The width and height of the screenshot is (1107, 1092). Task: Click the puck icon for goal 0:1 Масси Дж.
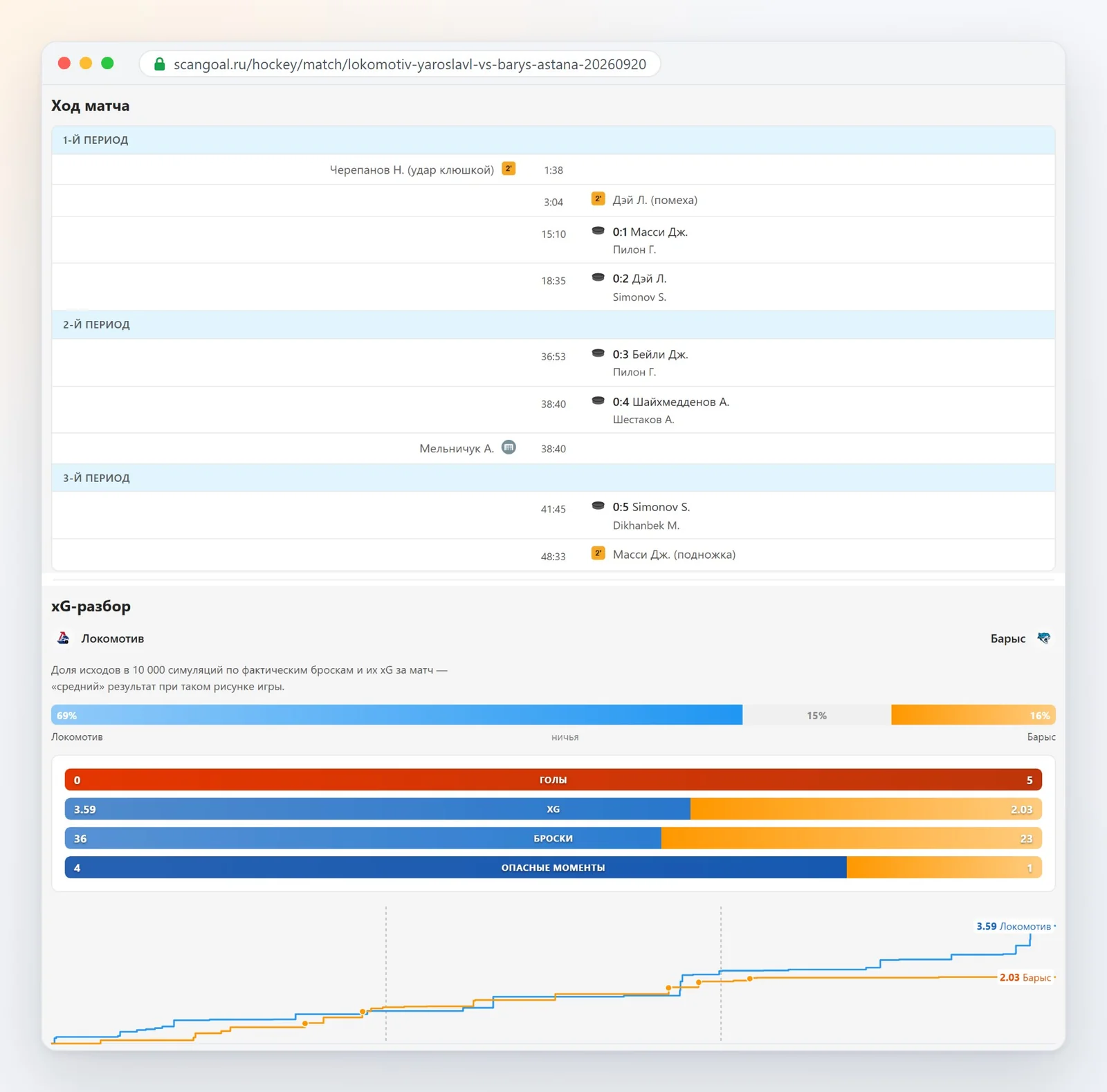pyautogui.click(x=598, y=231)
